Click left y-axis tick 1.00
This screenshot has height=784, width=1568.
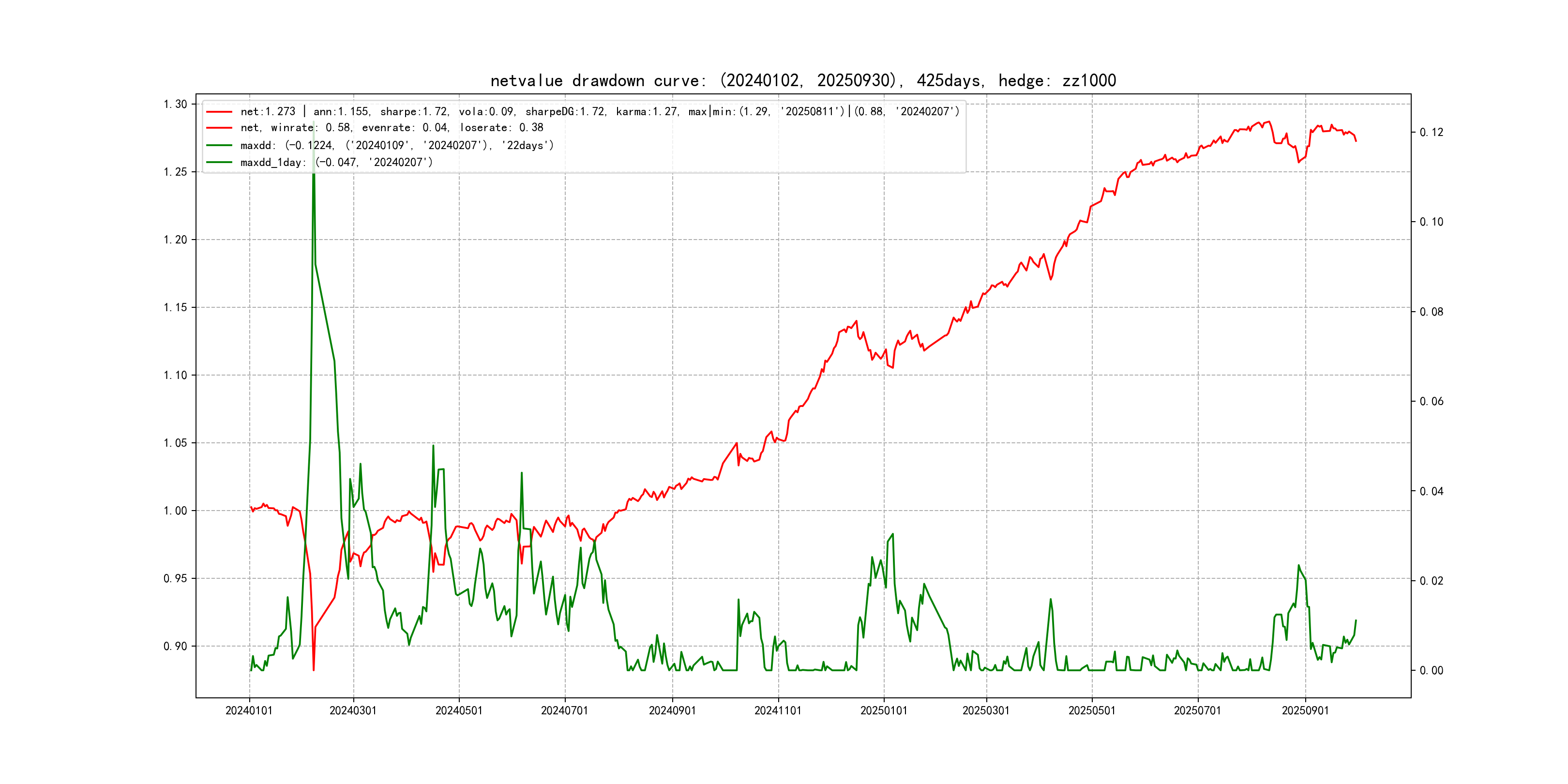(x=175, y=511)
